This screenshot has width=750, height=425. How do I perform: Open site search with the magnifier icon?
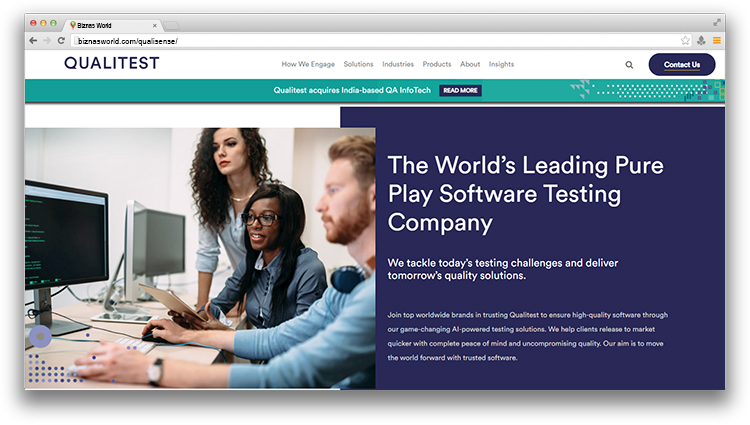629,65
